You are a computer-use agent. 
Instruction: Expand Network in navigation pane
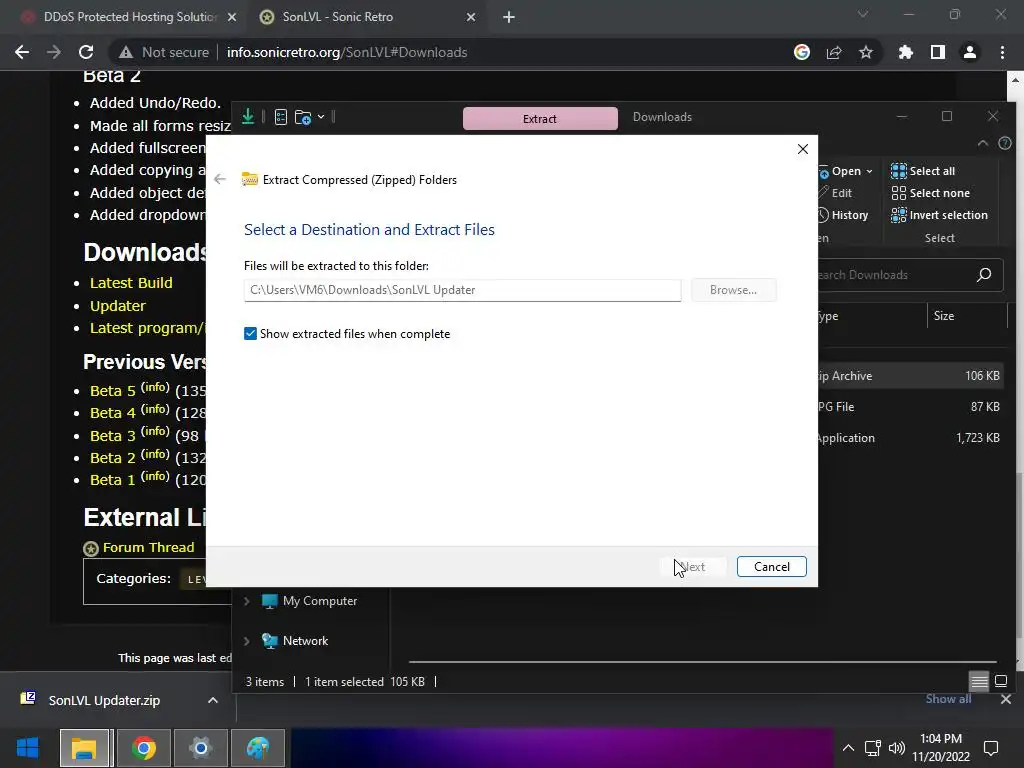click(x=247, y=641)
